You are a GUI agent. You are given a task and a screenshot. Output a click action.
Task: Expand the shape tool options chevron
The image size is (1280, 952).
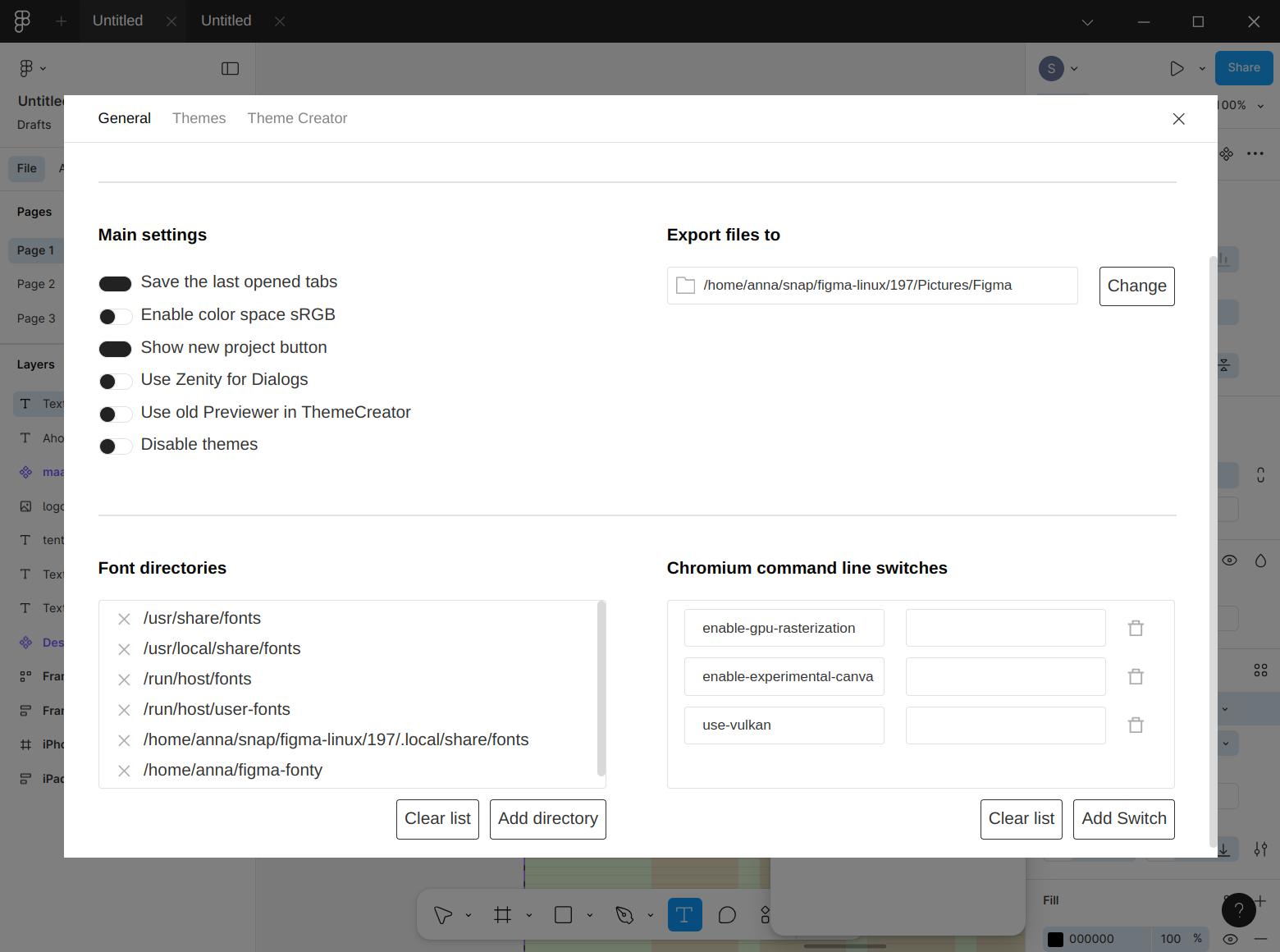(x=590, y=915)
